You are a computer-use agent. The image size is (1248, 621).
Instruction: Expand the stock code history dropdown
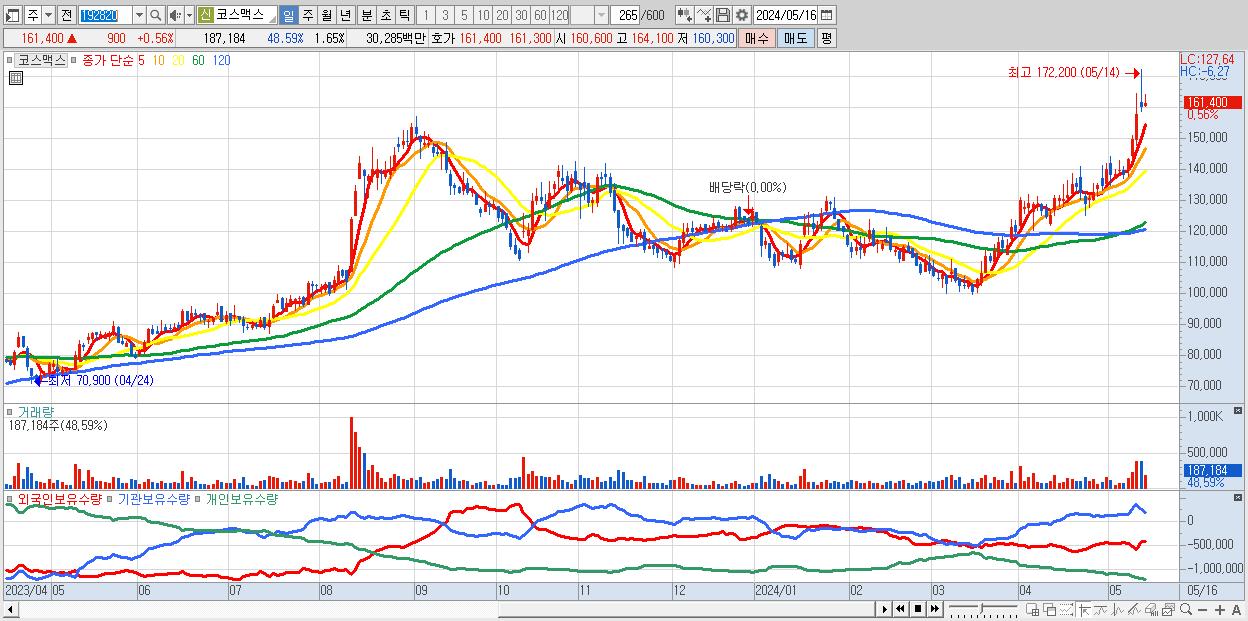pyautogui.click(x=139, y=16)
